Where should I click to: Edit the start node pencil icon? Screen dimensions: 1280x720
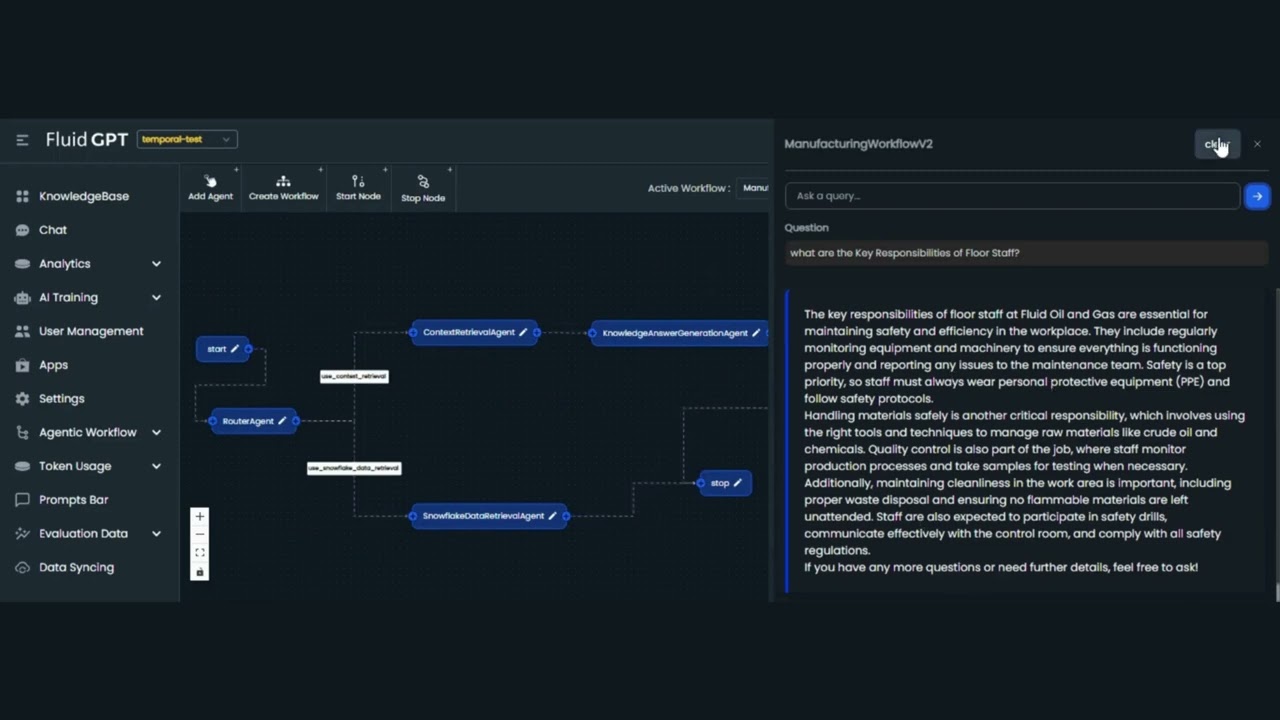click(x=235, y=349)
